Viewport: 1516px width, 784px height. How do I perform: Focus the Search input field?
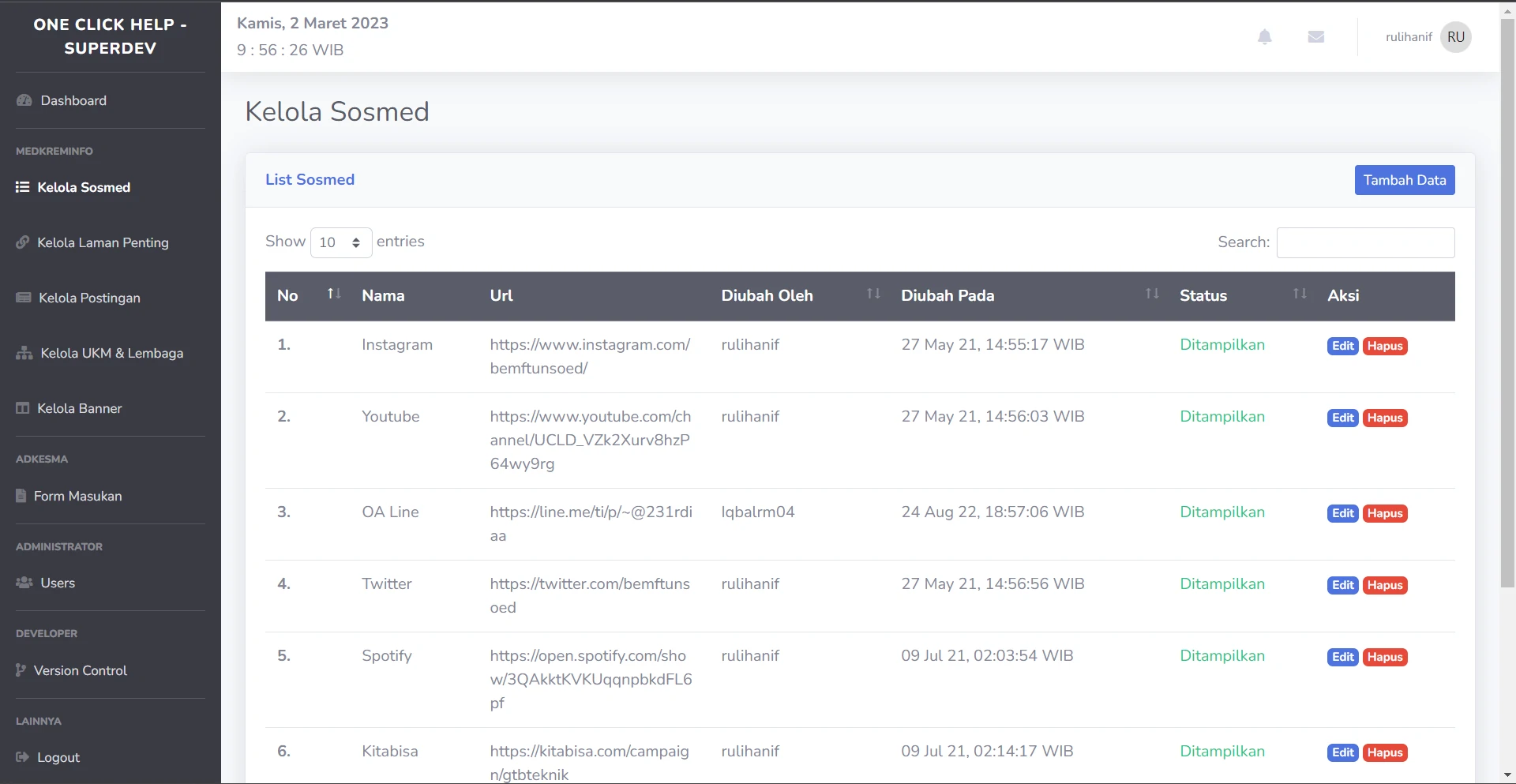(x=1365, y=242)
